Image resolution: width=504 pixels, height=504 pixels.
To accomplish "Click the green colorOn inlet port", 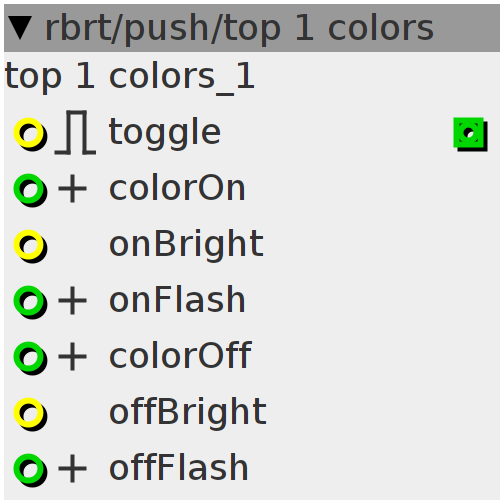I will 29,189.
